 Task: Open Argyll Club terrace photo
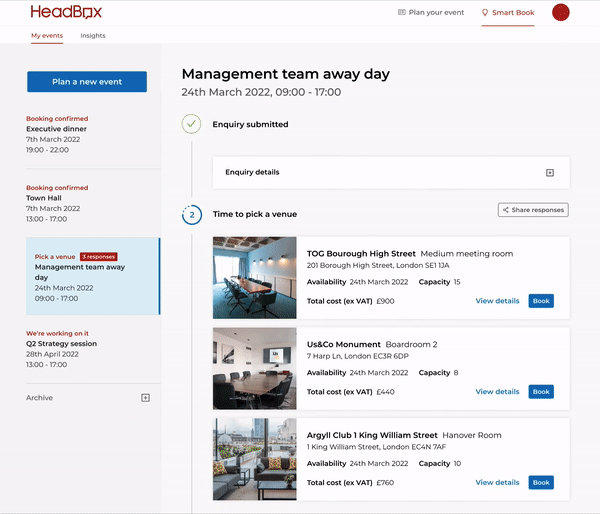point(254,459)
